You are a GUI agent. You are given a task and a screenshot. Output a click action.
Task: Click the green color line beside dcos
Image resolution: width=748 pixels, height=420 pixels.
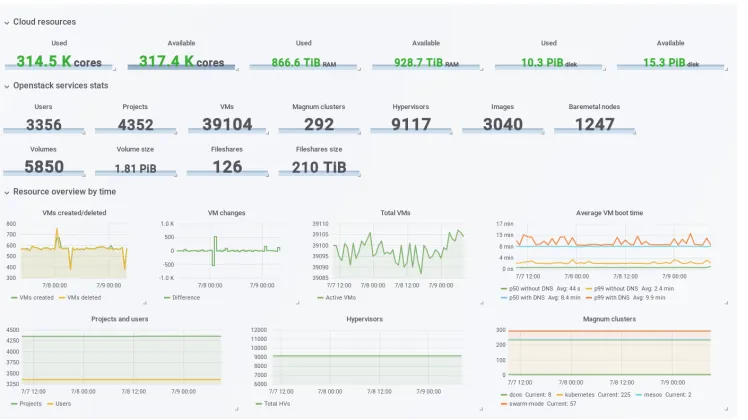tap(504, 395)
